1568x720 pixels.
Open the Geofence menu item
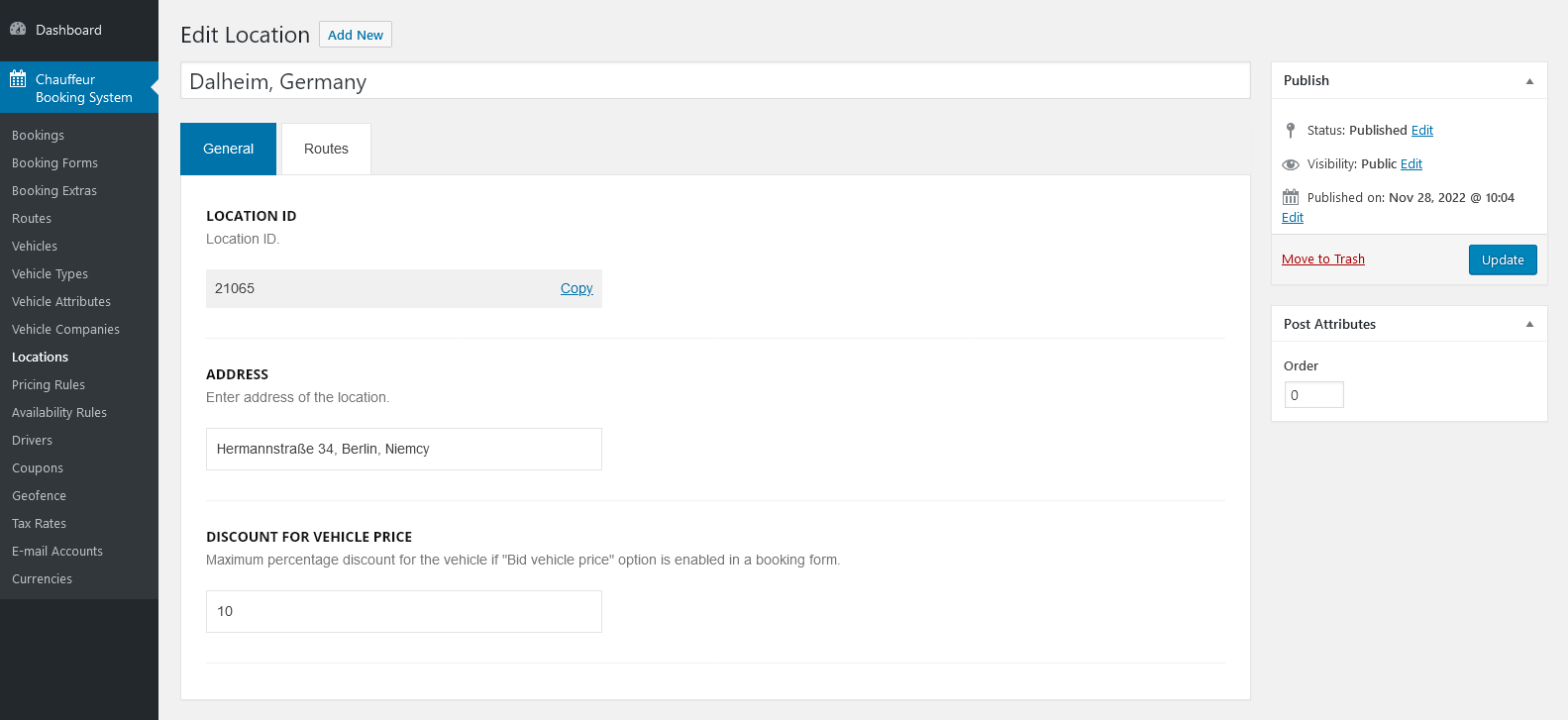[40, 495]
